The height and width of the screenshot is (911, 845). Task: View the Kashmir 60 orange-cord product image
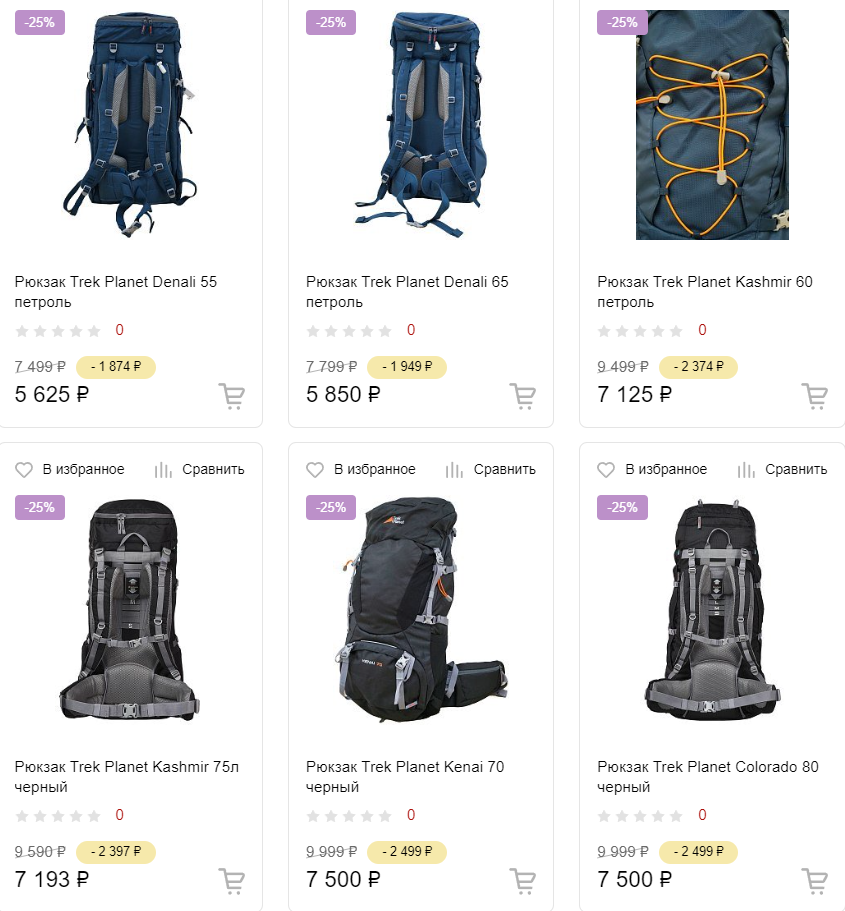712,124
